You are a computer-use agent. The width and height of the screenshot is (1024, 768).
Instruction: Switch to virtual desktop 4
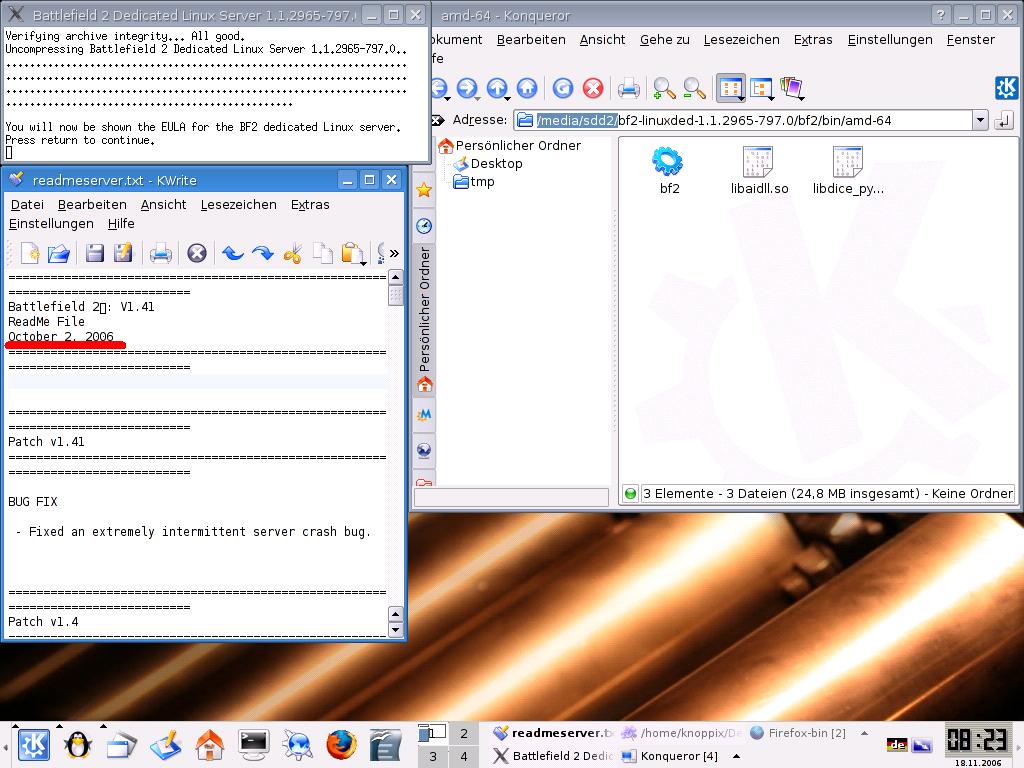pos(464,756)
